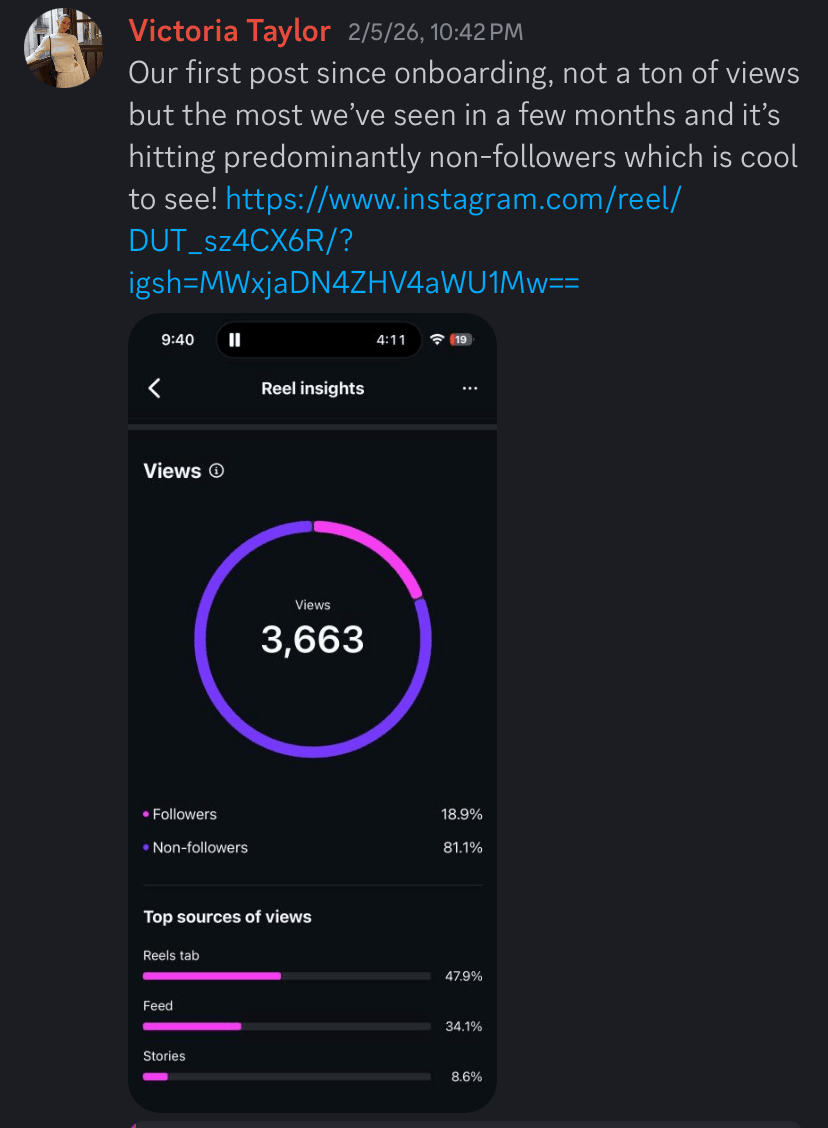Image resolution: width=828 pixels, height=1128 pixels.
Task: Tap the Views info icon
Action: [x=216, y=470]
